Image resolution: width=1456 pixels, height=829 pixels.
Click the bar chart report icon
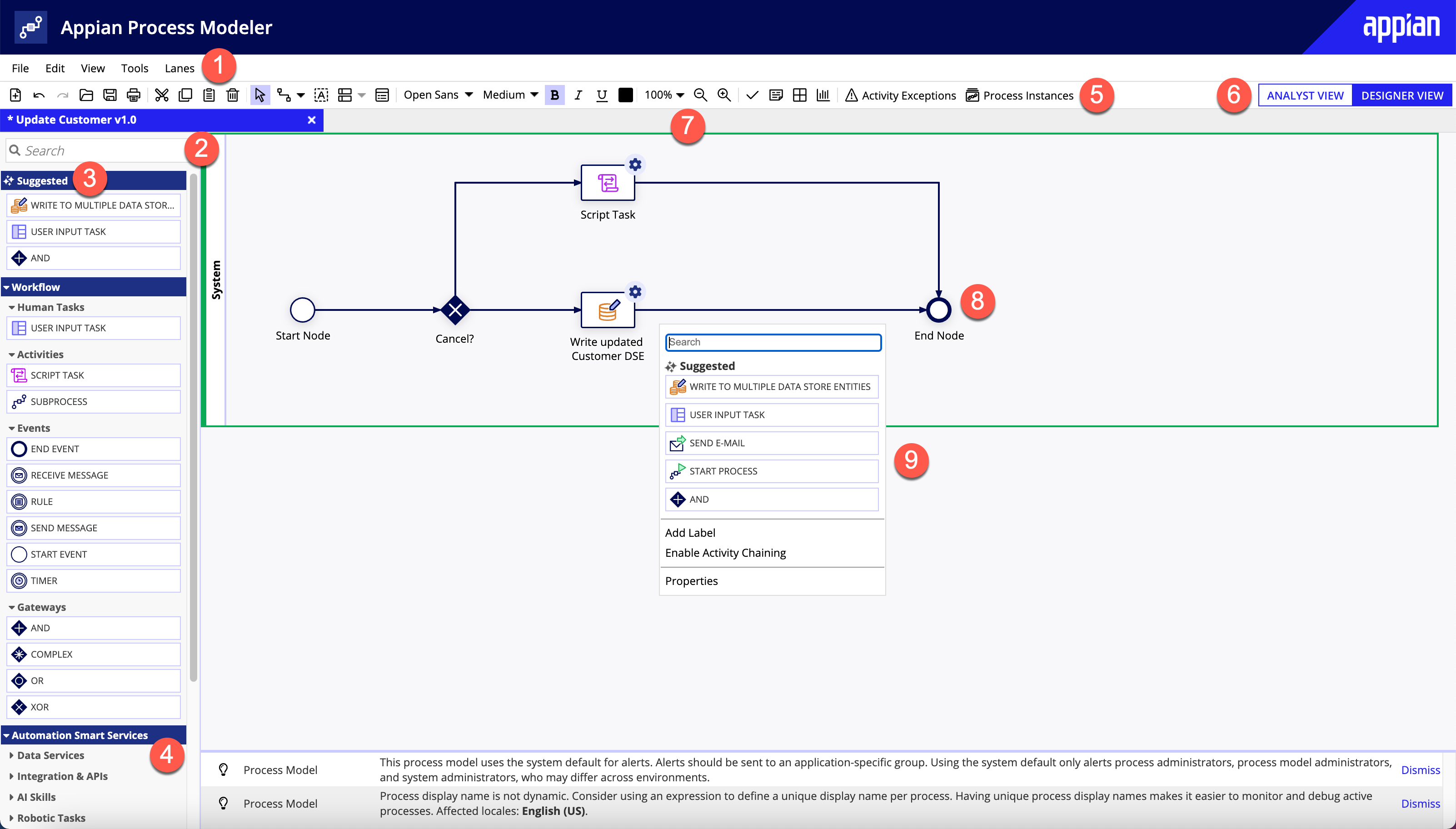823,95
